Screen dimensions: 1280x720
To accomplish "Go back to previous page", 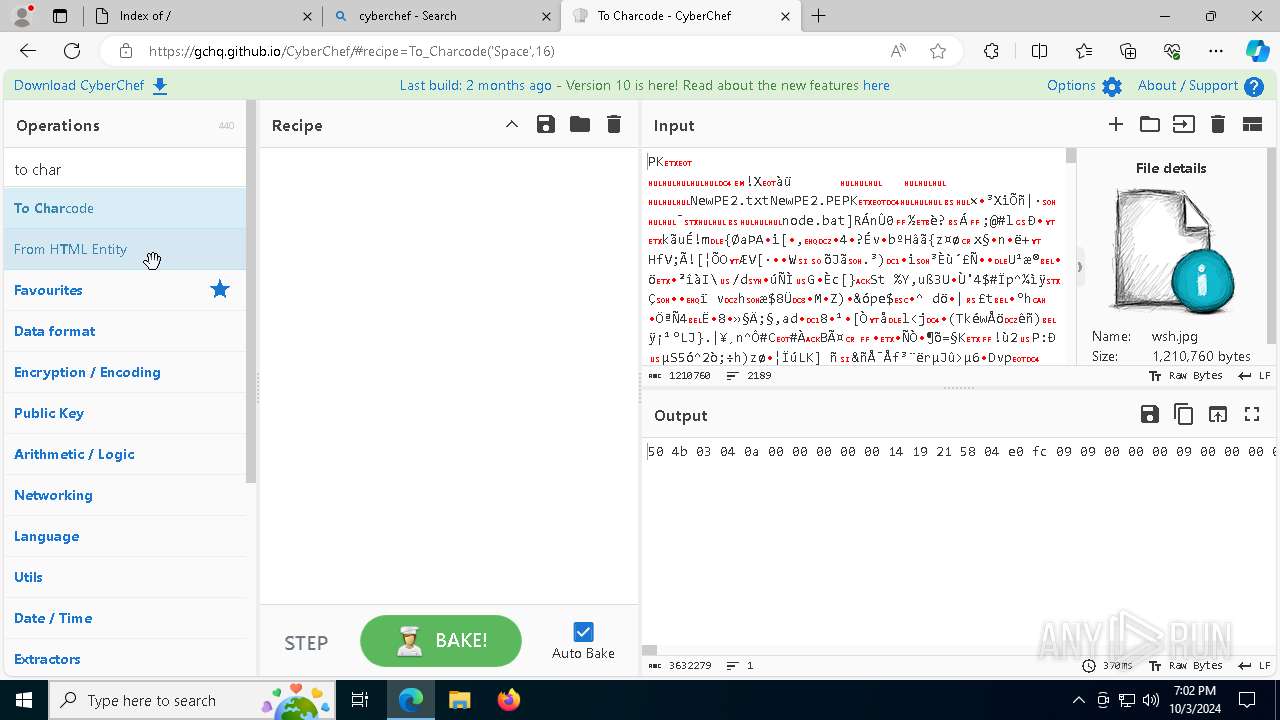I will 28,51.
